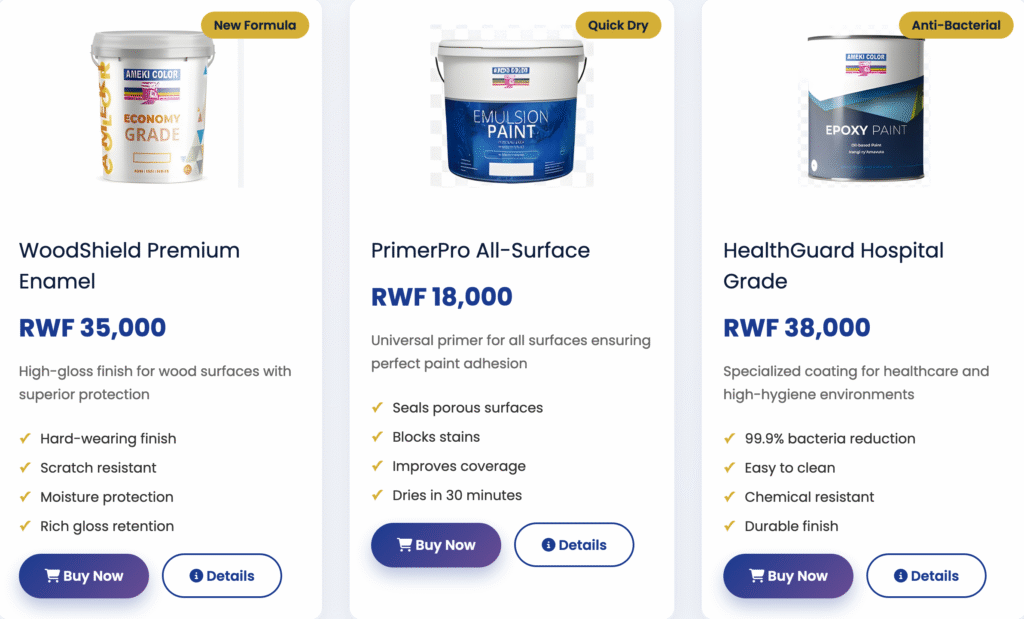Screen dimensions: 1024x619
Task: Click checkmark beside Dries in 30 minutes
Action: (377, 495)
